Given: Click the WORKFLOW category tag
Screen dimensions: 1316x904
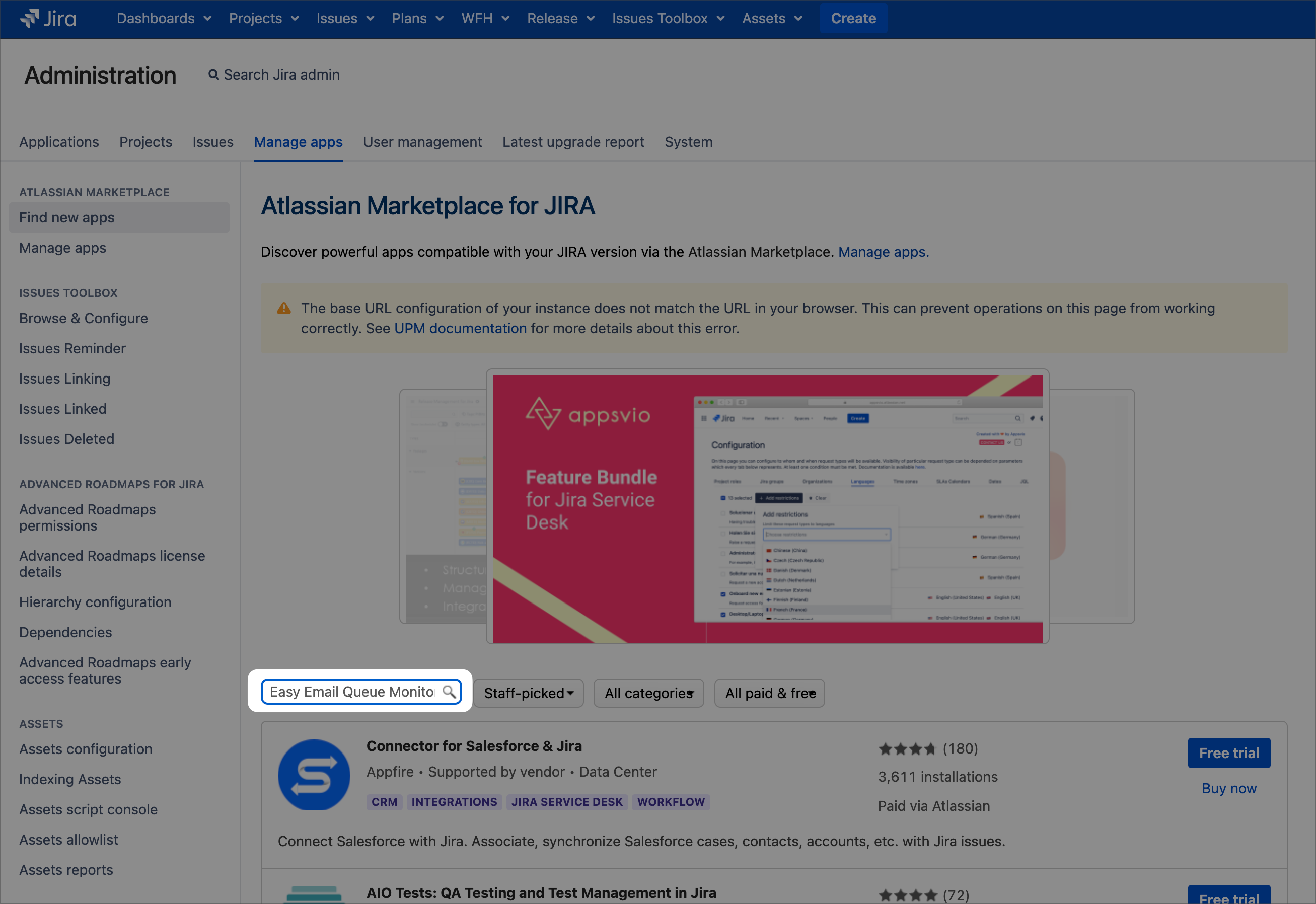Looking at the screenshot, I should pyautogui.click(x=671, y=802).
